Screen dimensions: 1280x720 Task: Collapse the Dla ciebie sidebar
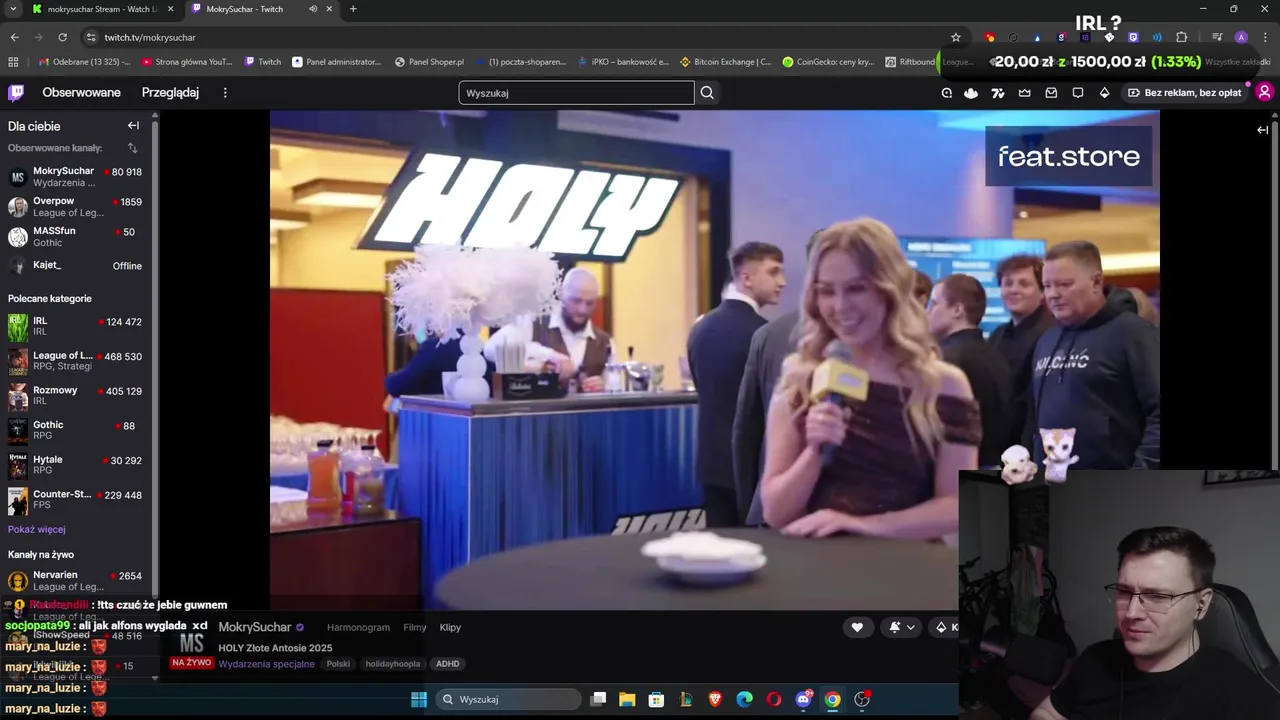(x=133, y=126)
